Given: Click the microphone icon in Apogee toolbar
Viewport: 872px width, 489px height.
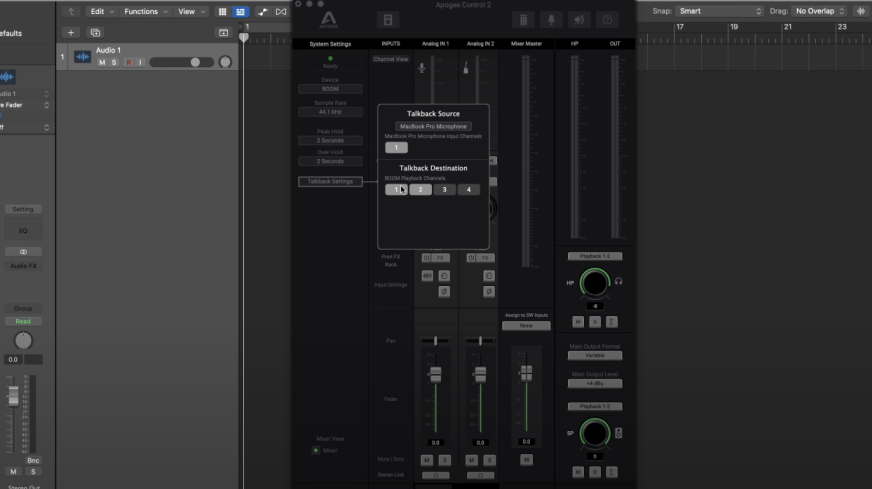Looking at the screenshot, I should [550, 20].
